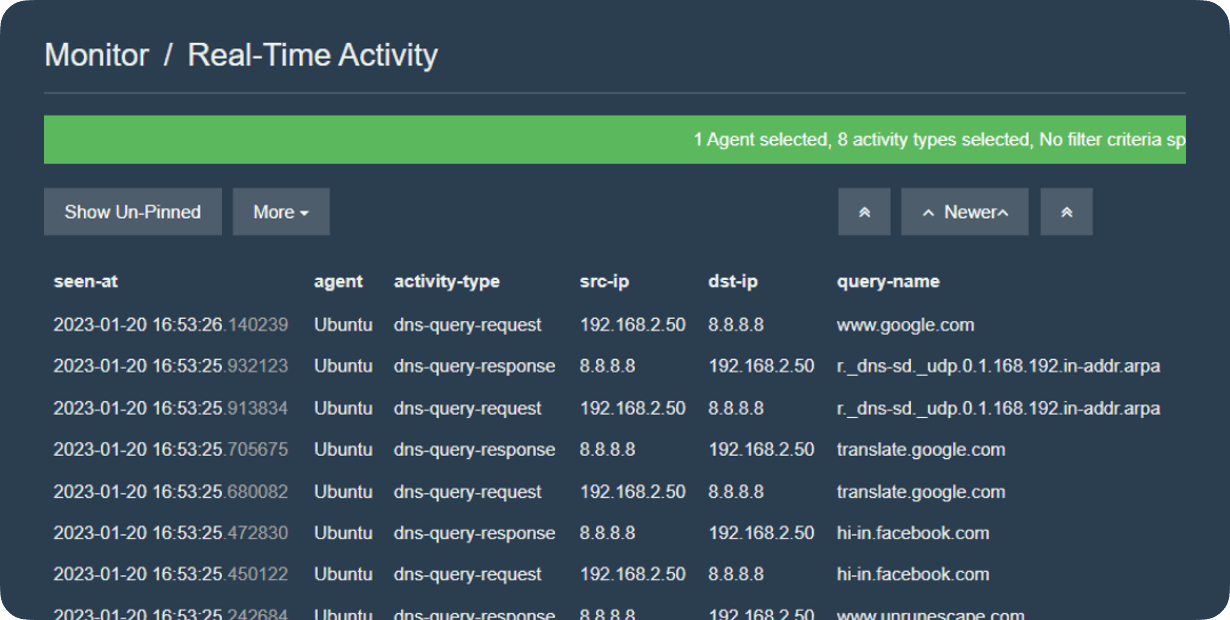Click www.google.com in query-name column

[x=906, y=325]
